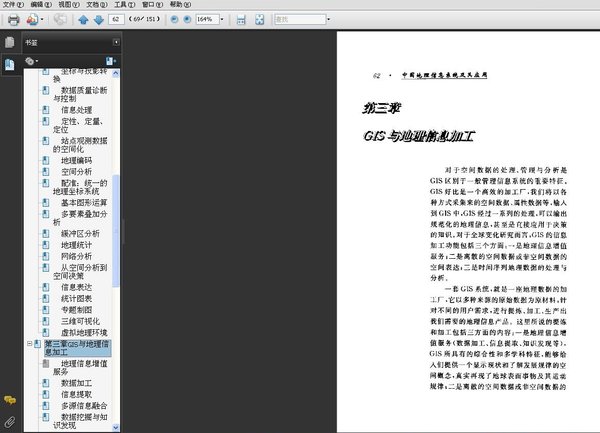Screen dimensions: 600x433
Task: Open the zoom percentage dropdown
Action: (x=221, y=19)
